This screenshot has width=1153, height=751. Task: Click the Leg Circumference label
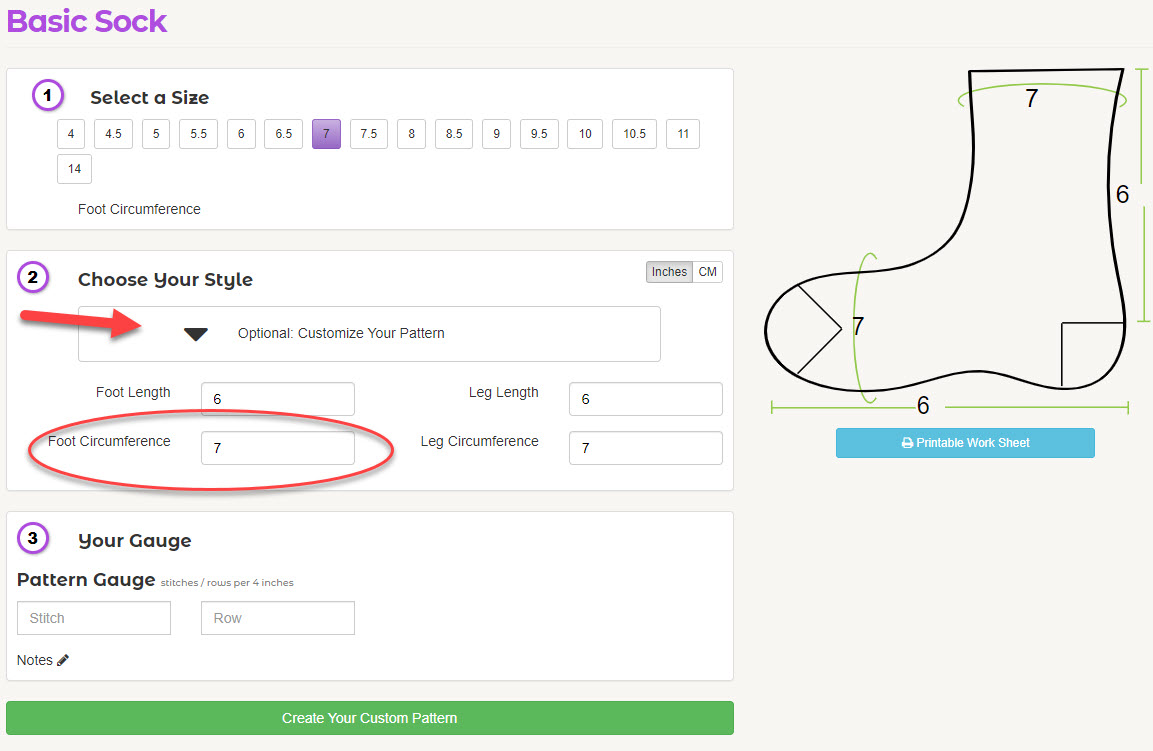click(479, 441)
